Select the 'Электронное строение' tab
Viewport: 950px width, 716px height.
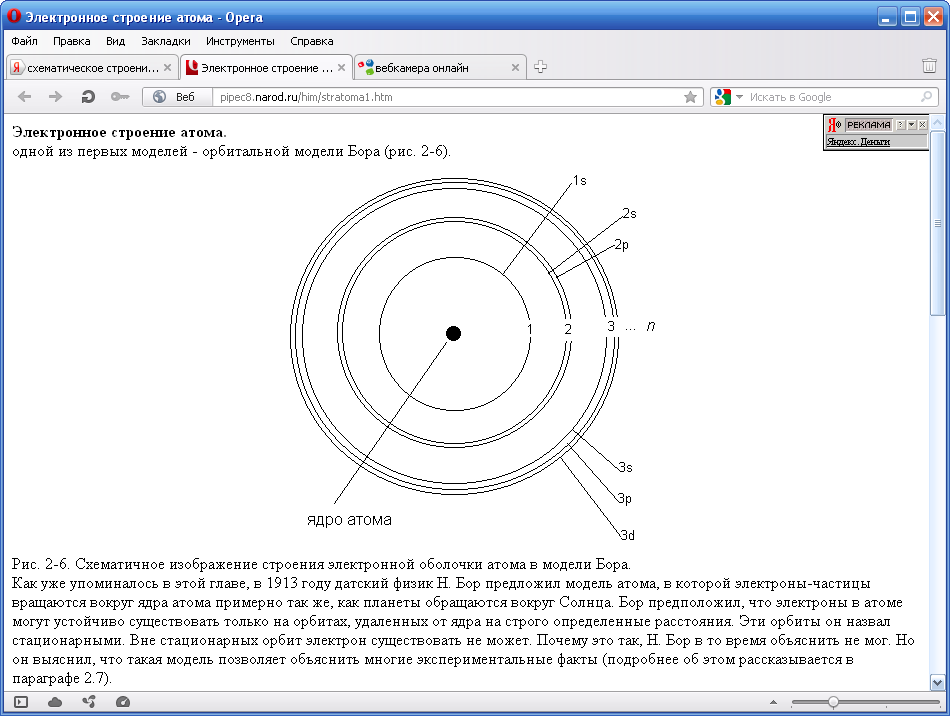pyautogui.click(x=267, y=68)
